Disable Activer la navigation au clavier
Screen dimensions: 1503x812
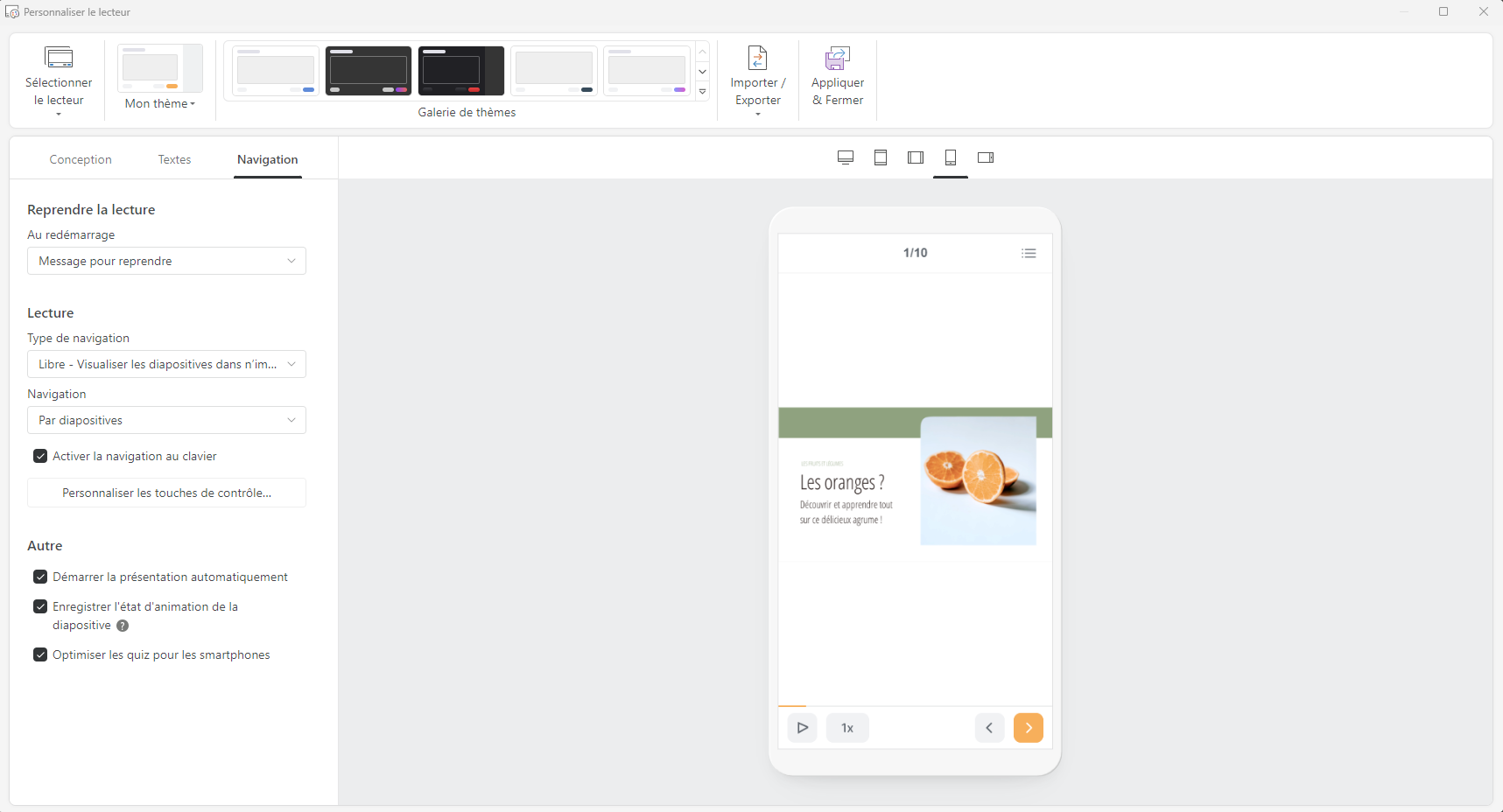[40, 456]
